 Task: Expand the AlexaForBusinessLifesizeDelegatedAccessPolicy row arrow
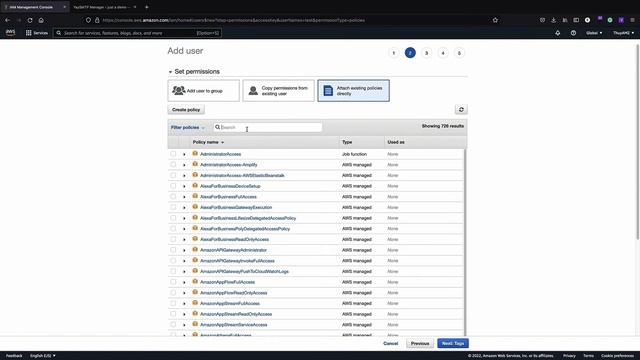click(x=184, y=218)
